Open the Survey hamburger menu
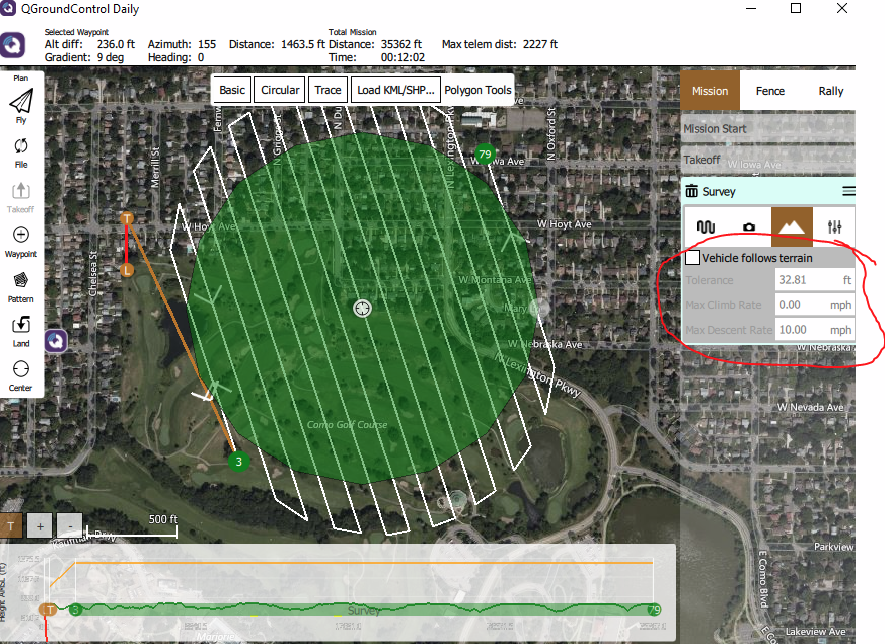 (848, 191)
